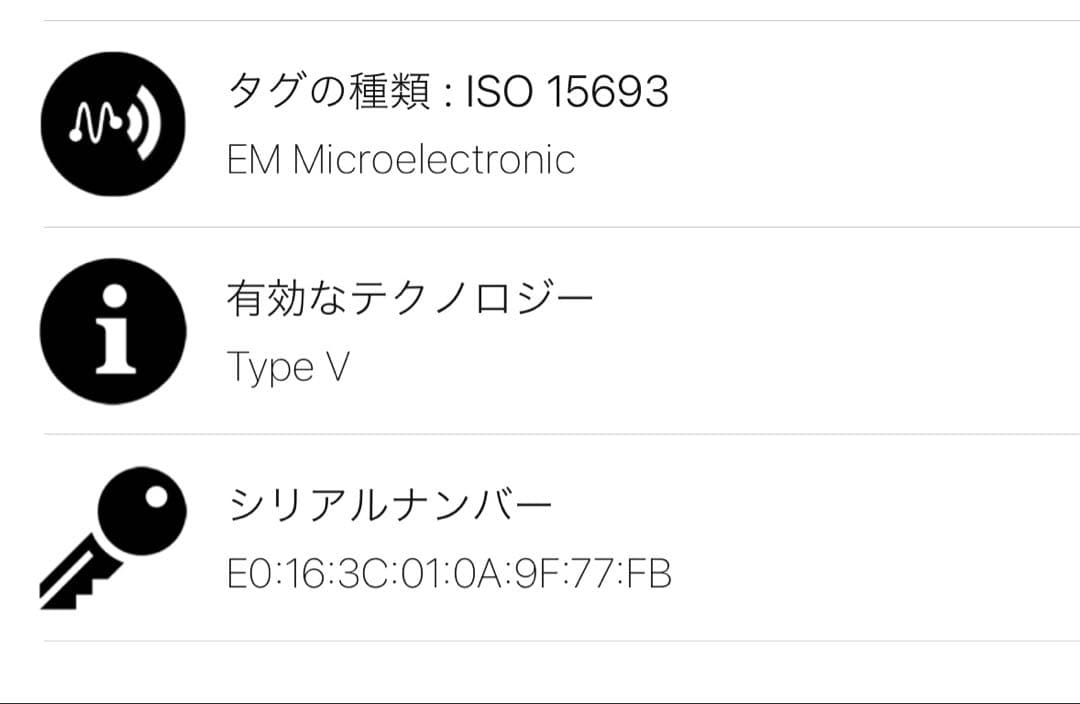
Task: Select the 有効なテクノロジー heading
Action: tap(410, 294)
